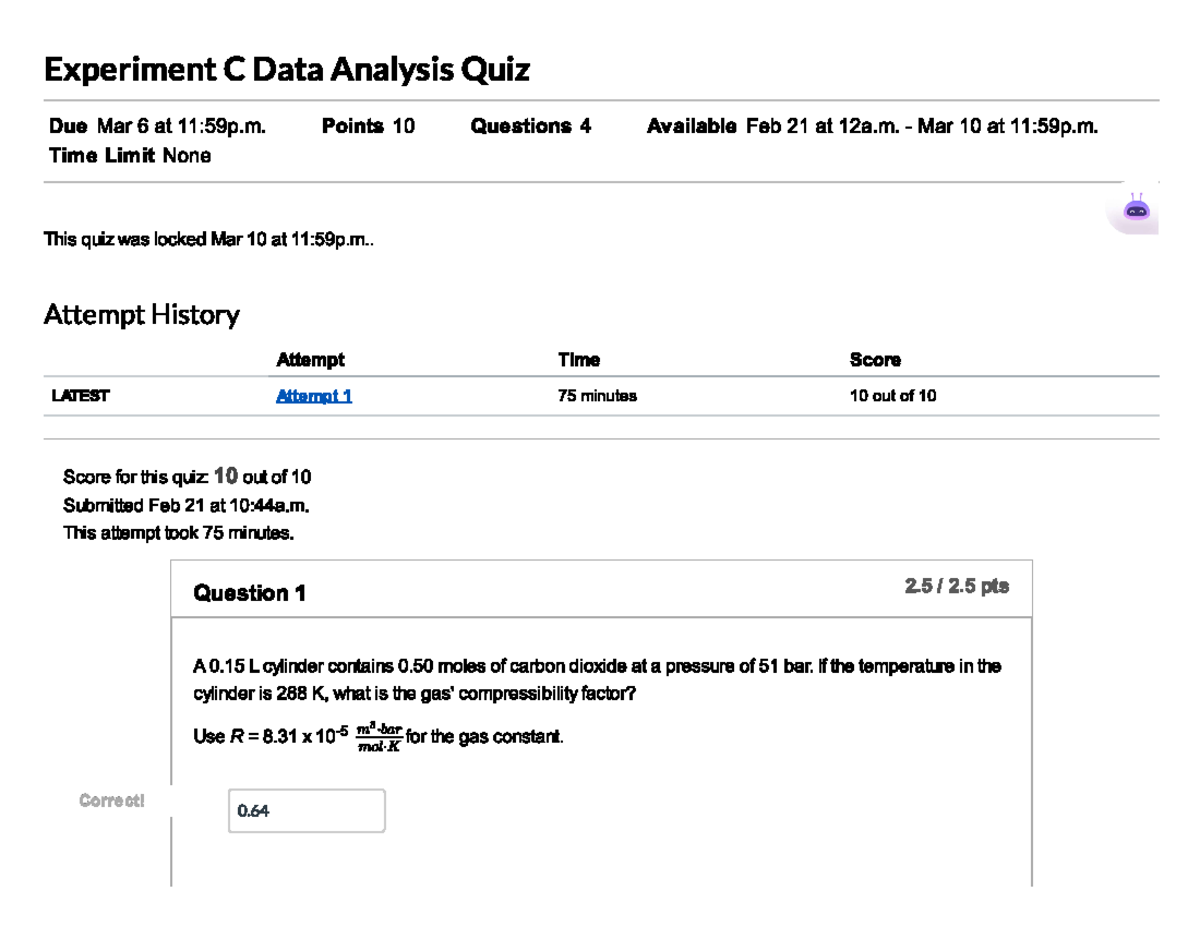The width and height of the screenshot is (1200, 927).
Task: Click the 0.64 answer field
Action: (x=307, y=810)
